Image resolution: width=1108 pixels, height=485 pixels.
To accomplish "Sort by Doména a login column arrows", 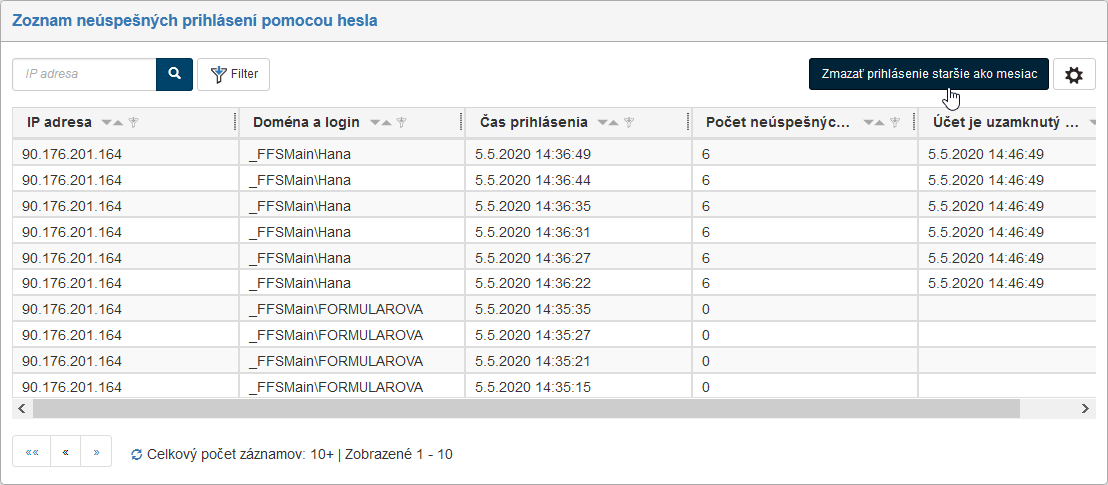I will point(380,122).
